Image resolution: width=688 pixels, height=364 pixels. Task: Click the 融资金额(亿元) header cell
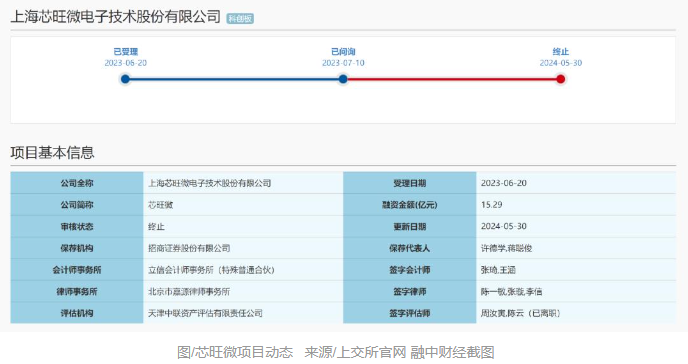click(x=409, y=205)
